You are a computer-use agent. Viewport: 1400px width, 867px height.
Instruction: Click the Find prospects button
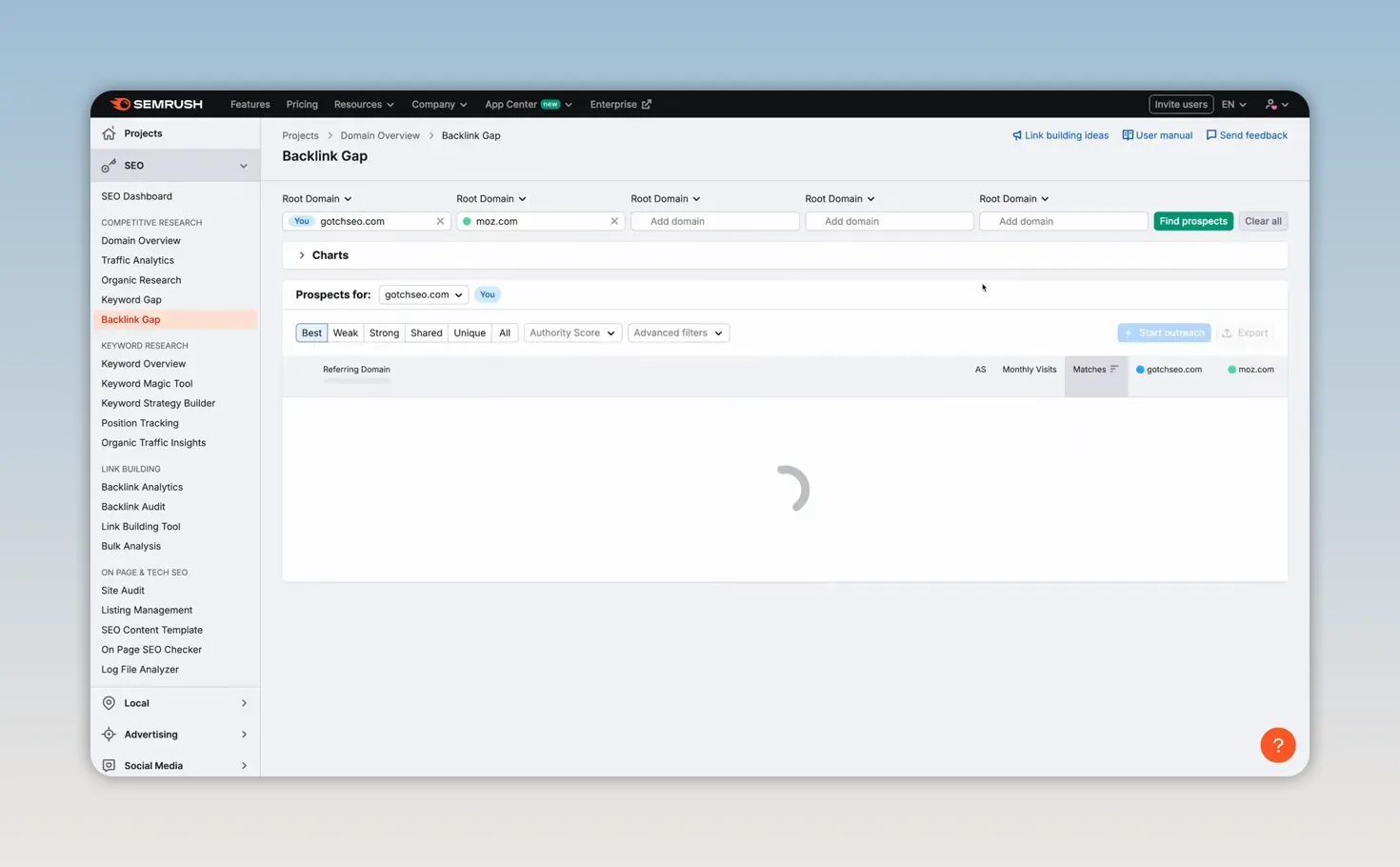pyautogui.click(x=1193, y=221)
